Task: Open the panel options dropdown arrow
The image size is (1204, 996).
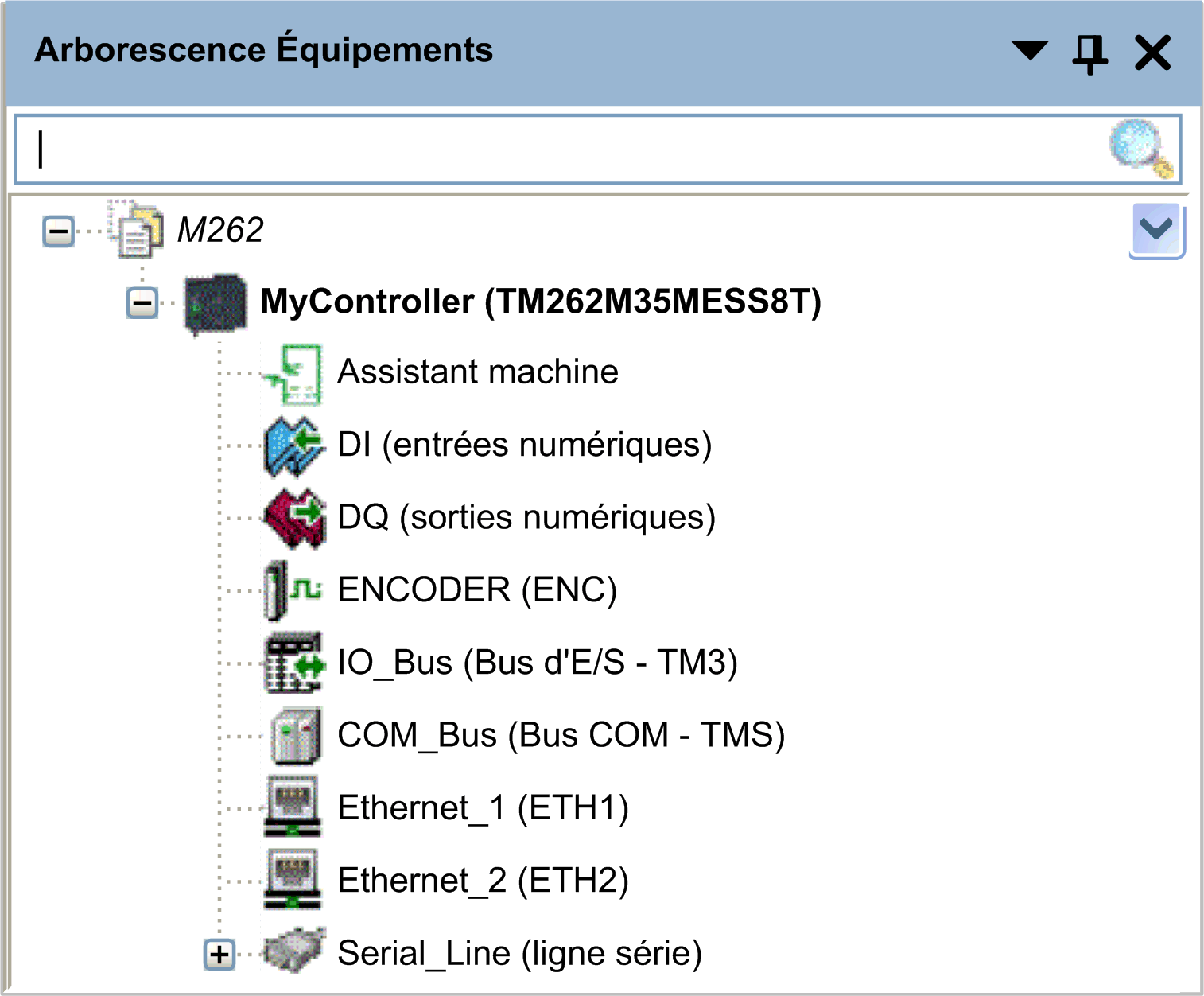Action: (x=1030, y=51)
